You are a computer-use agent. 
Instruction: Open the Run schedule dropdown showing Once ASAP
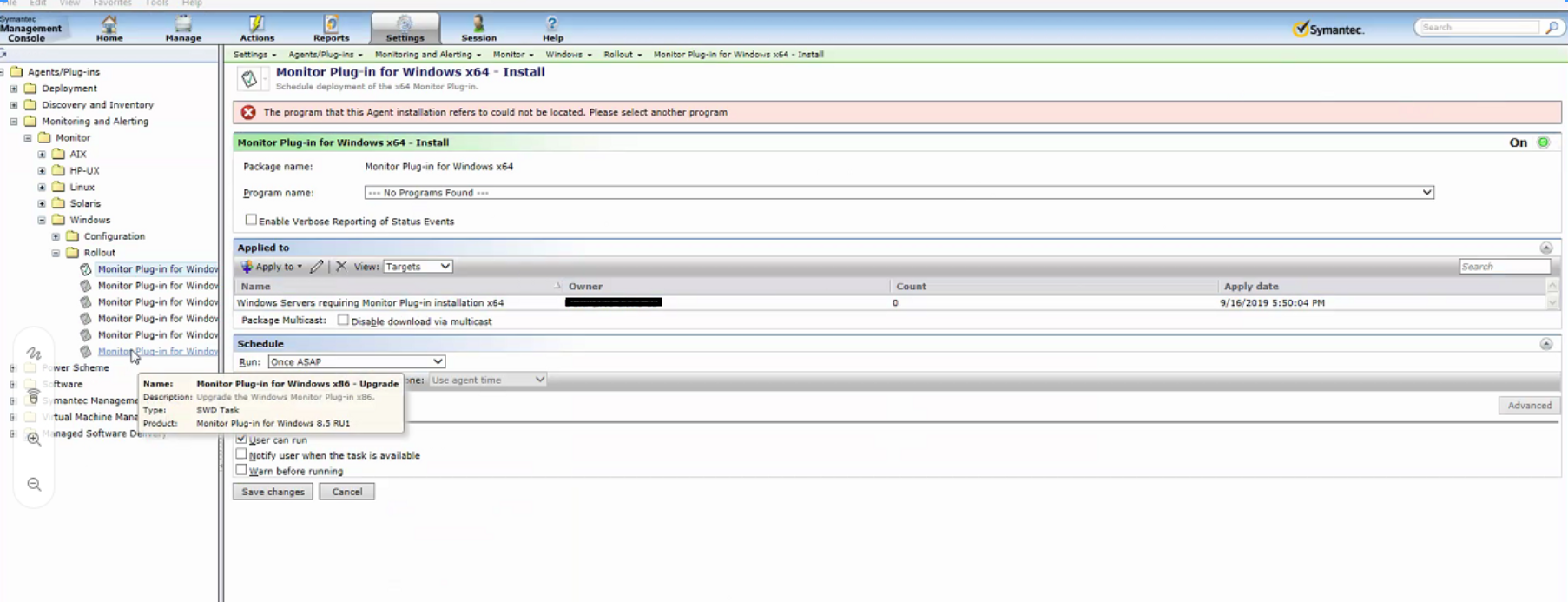[356, 361]
